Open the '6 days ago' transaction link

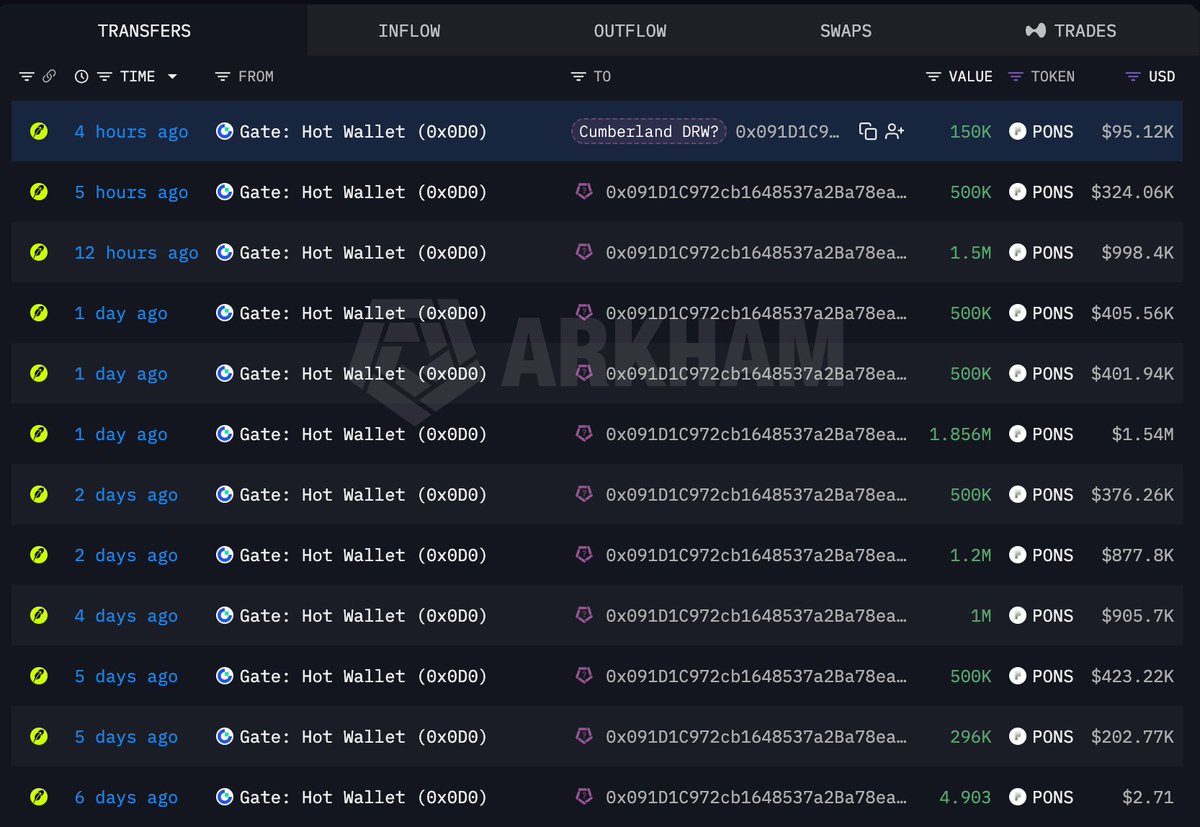click(x=126, y=797)
